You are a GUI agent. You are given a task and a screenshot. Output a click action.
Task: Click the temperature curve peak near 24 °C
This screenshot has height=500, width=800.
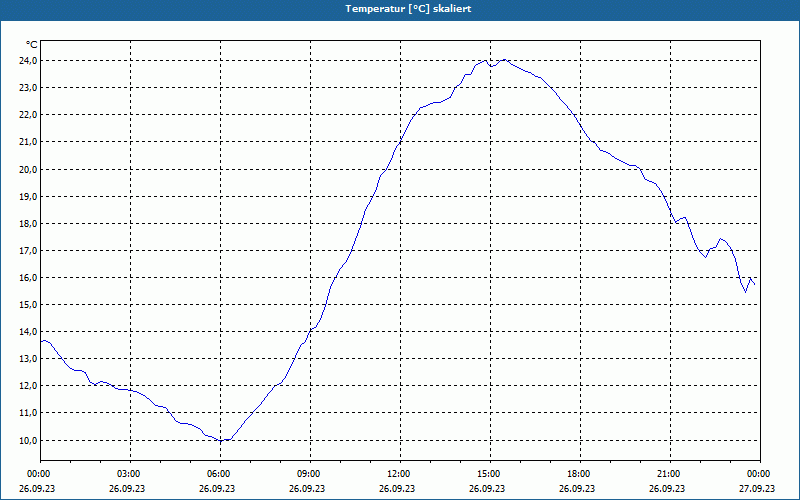point(505,60)
